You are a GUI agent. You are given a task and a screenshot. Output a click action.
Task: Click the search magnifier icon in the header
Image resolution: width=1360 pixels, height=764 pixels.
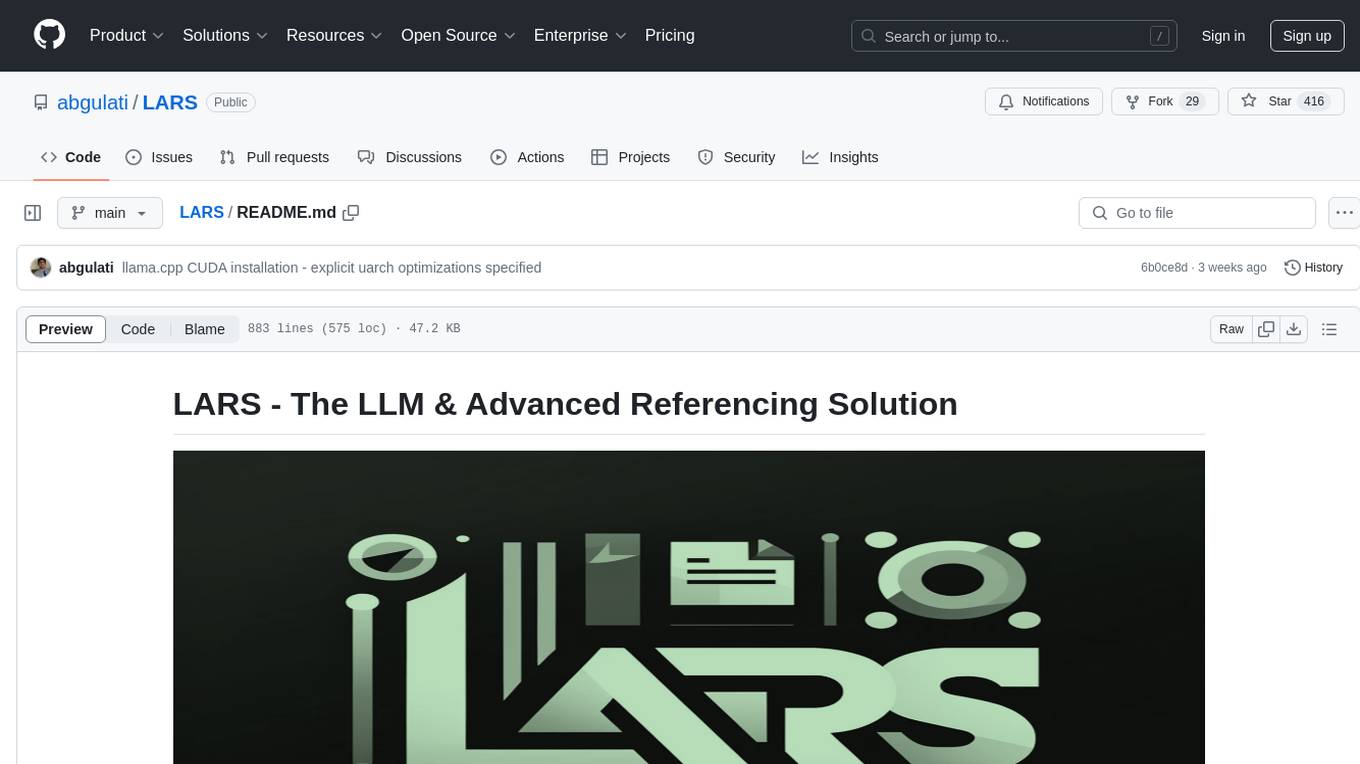869,36
